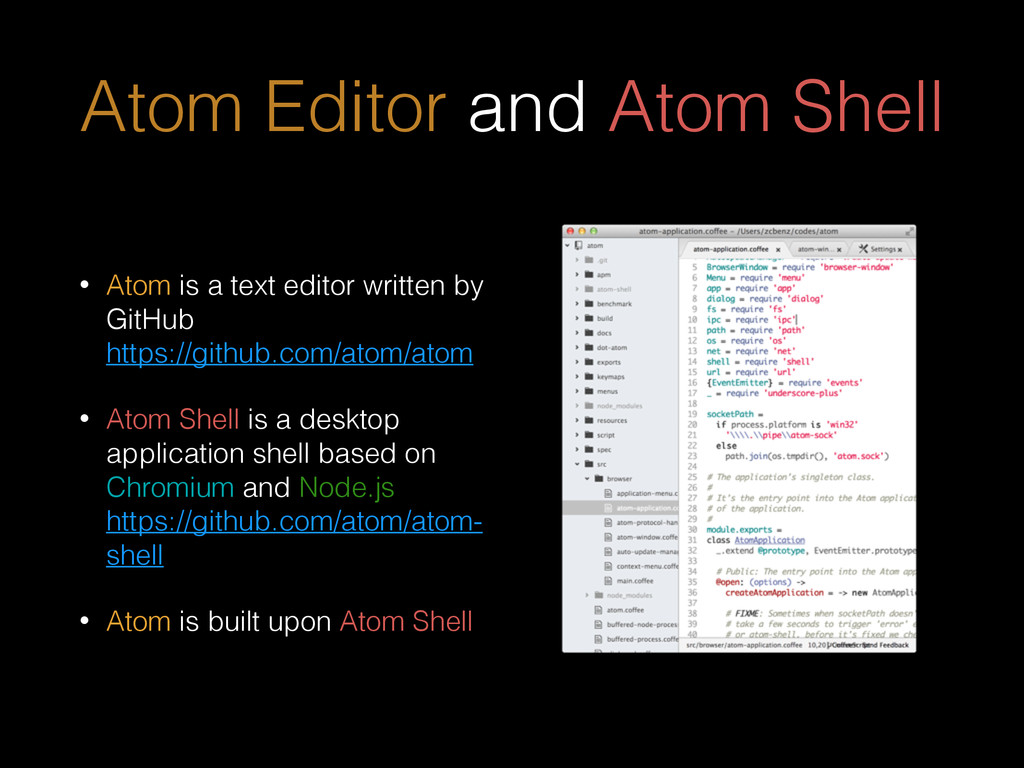Click status bar path src/browser/atom-application.coffee

(x=744, y=645)
